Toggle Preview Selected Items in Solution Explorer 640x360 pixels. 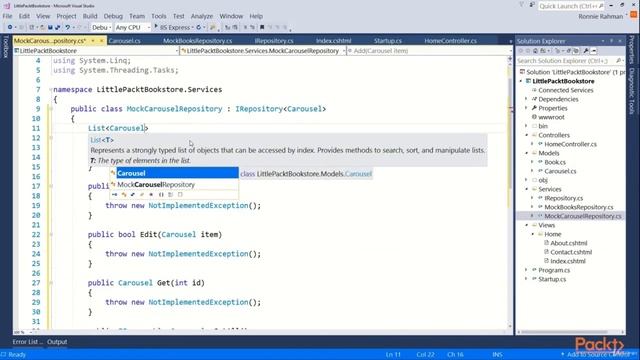point(593,51)
